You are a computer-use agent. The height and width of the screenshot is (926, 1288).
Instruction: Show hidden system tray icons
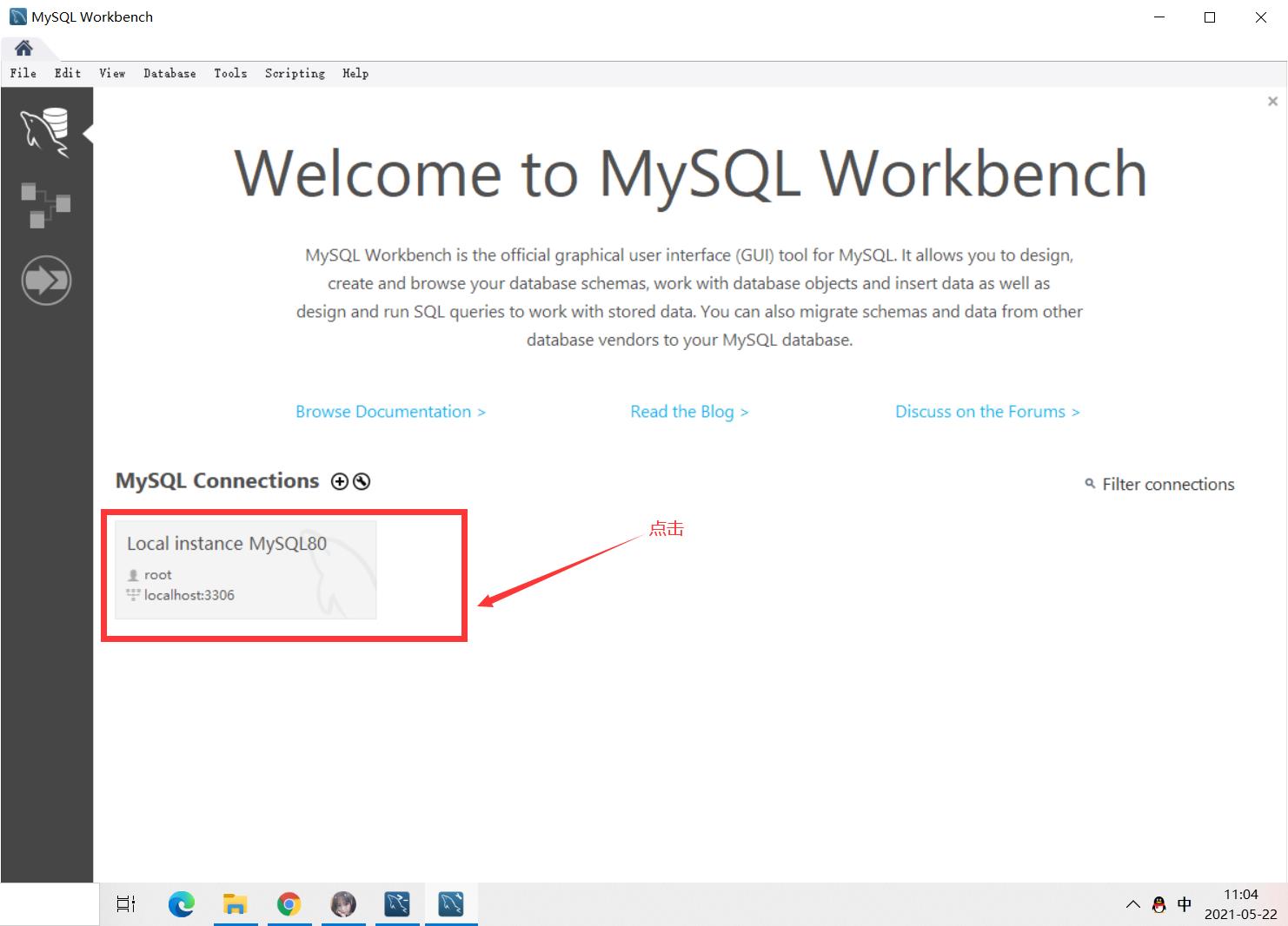point(1133,904)
